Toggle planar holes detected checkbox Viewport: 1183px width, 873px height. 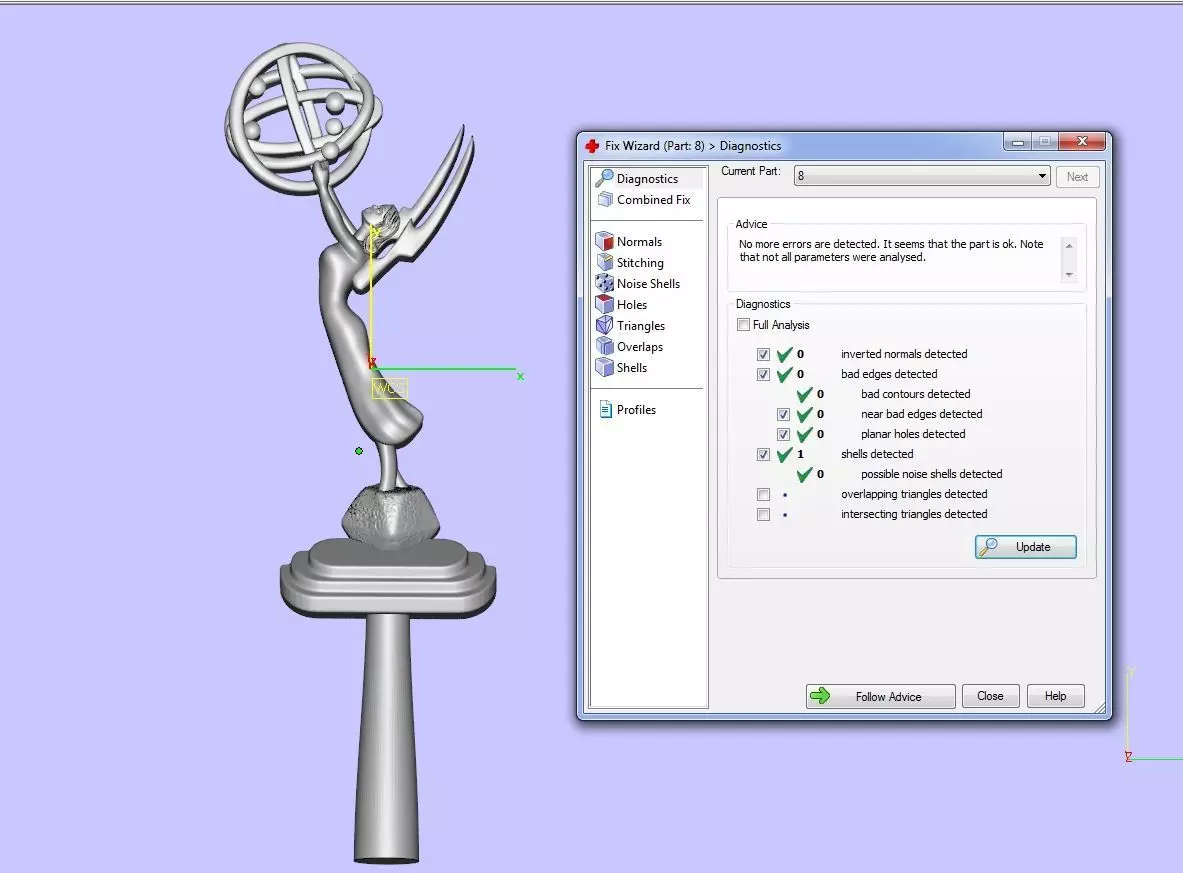click(x=783, y=435)
